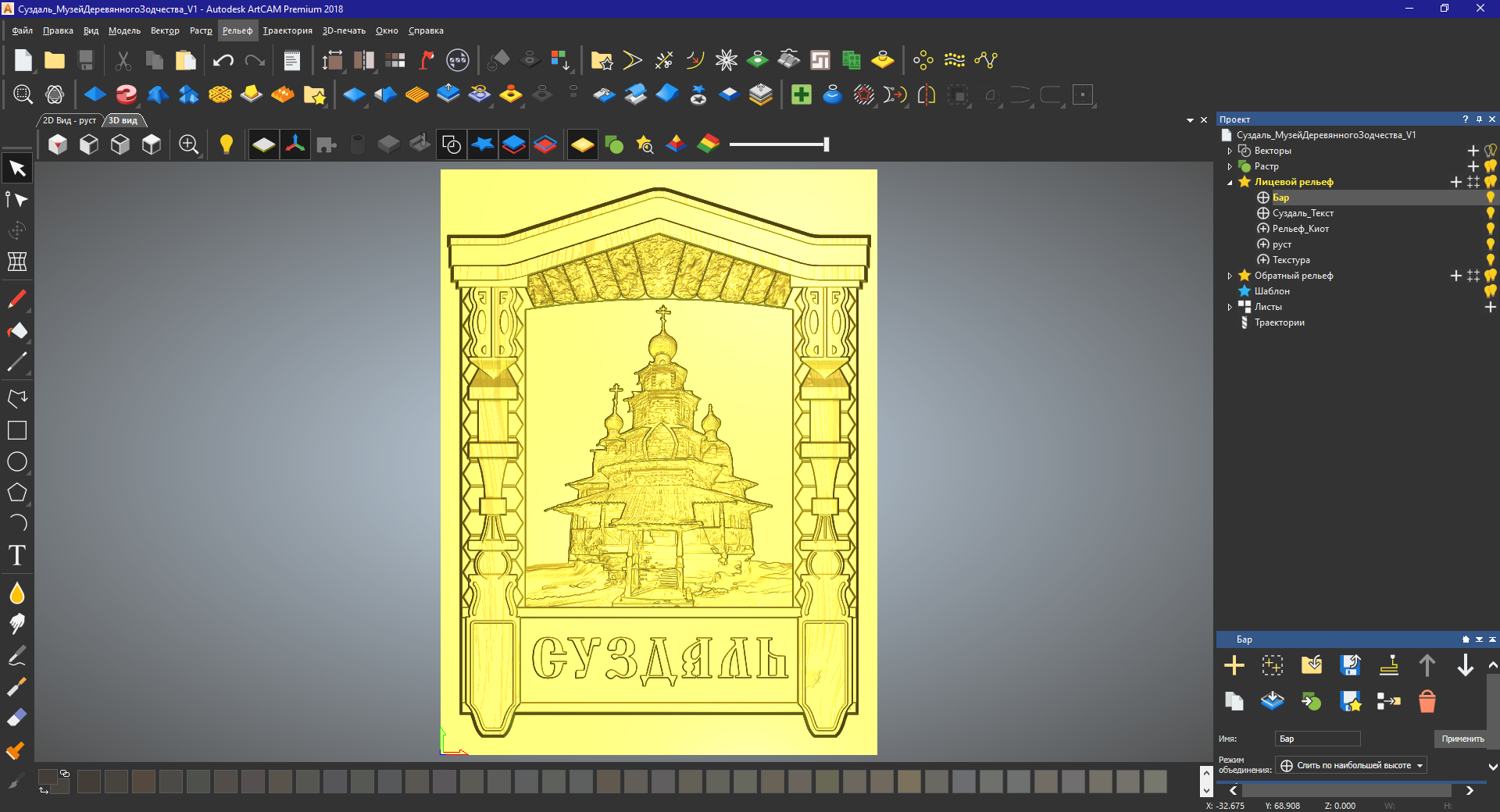Toggle visibility bulb of руст layer
1500x812 pixels.
tap(1491, 244)
